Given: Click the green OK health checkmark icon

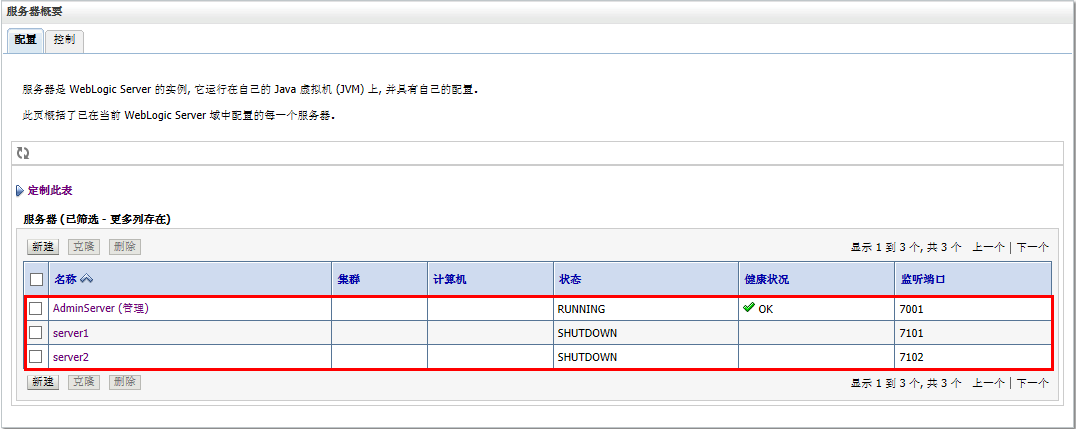Looking at the screenshot, I should pyautogui.click(x=749, y=308).
